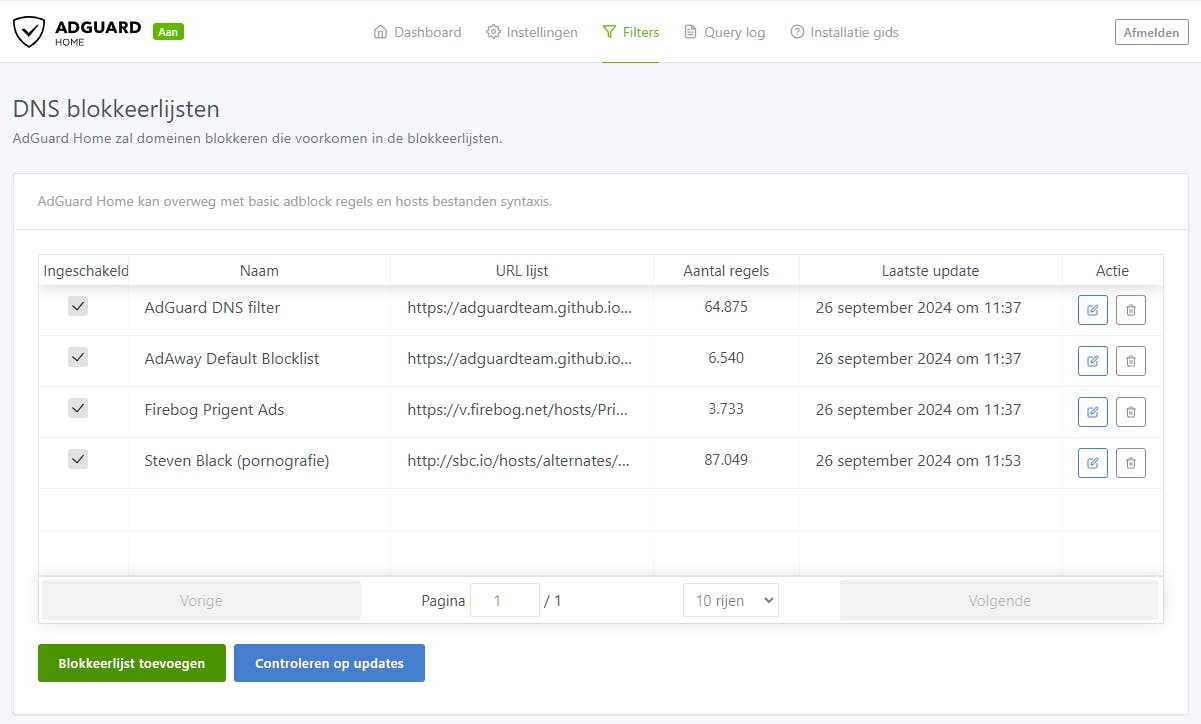Go to the Dashboard tab
This screenshot has width=1201, height=724.
[x=417, y=32]
